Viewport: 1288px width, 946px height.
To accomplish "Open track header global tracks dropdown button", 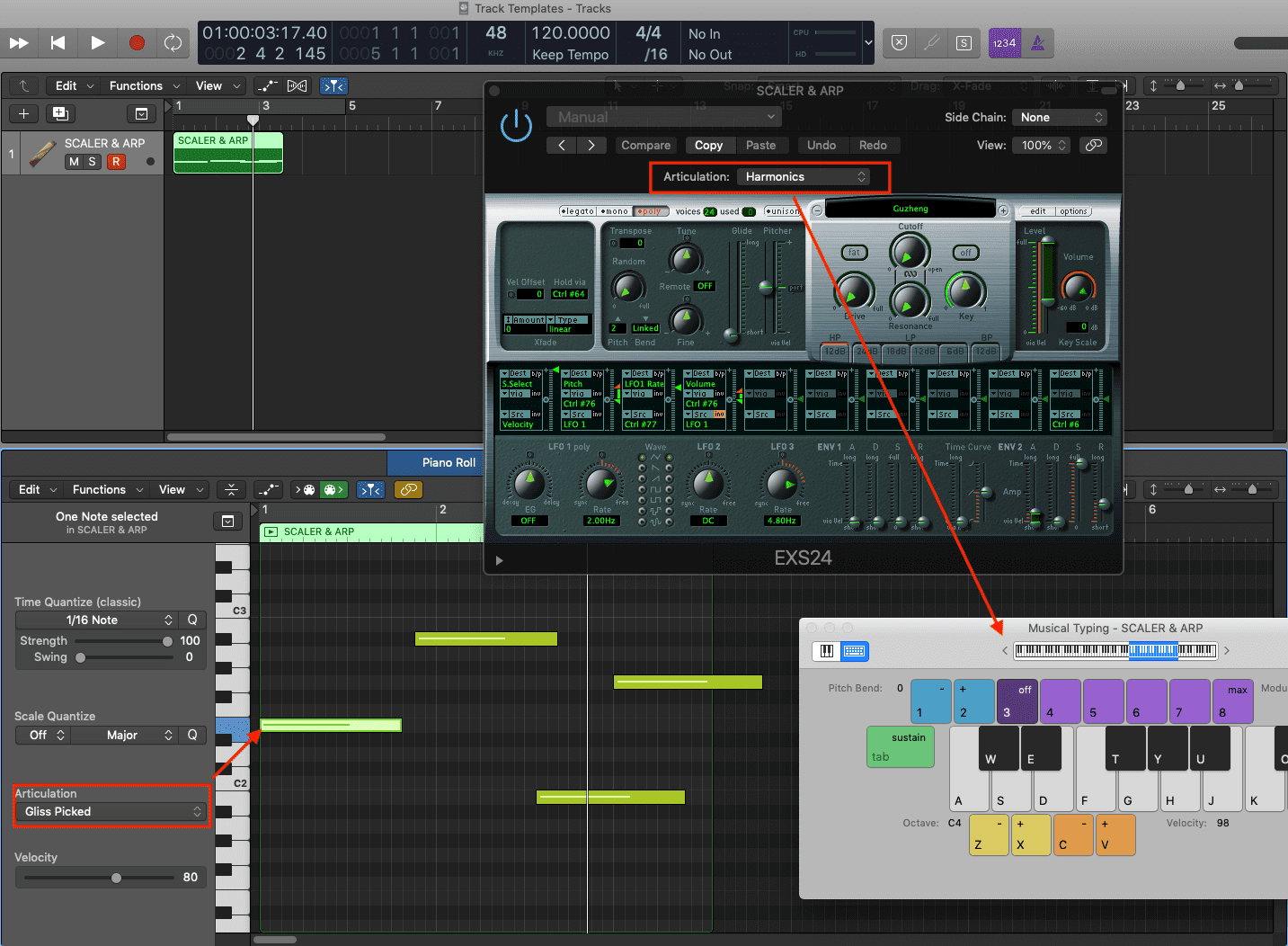I will pos(141,114).
